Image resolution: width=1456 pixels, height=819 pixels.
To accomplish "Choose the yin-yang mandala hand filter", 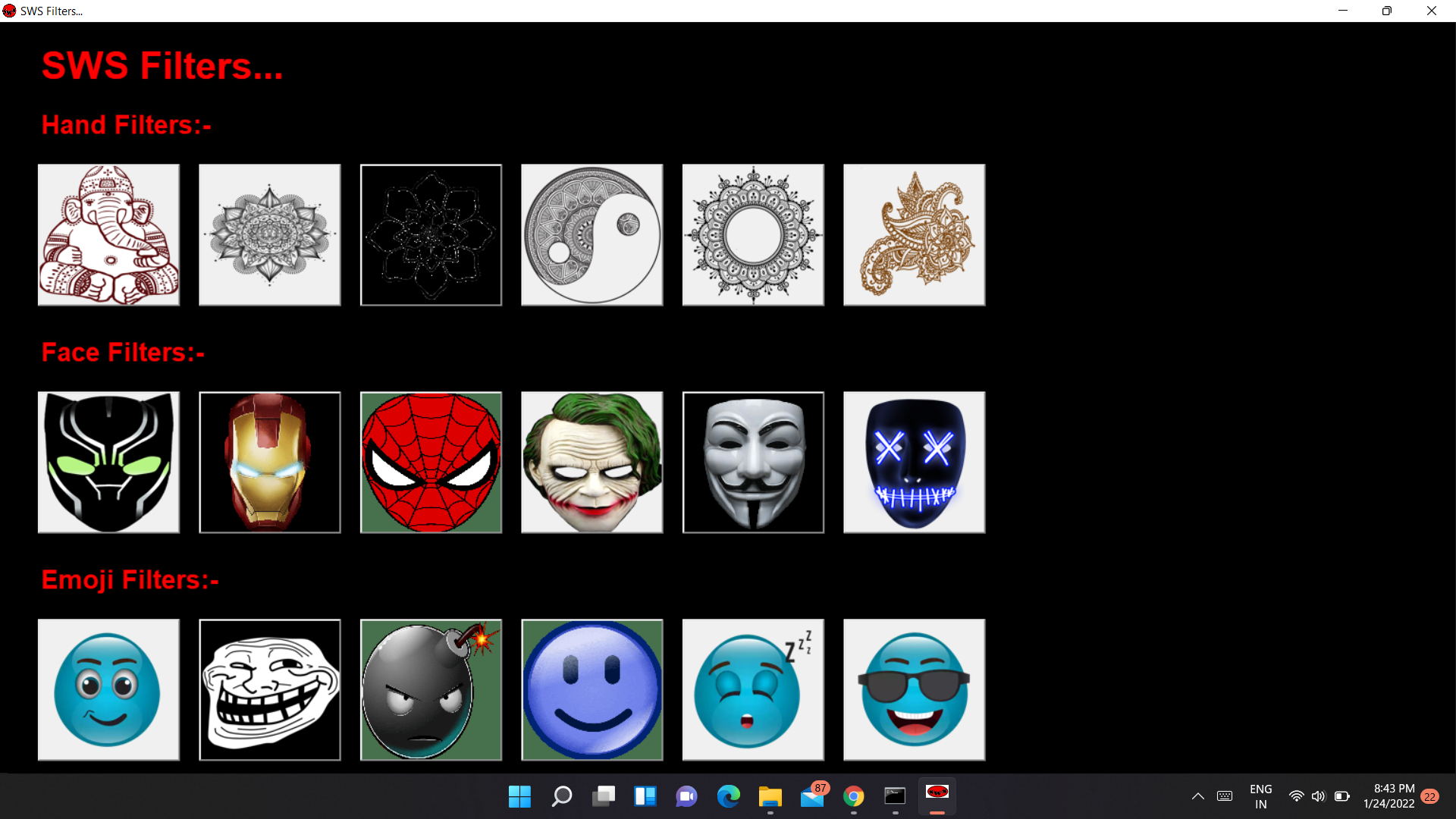I will pos(591,235).
